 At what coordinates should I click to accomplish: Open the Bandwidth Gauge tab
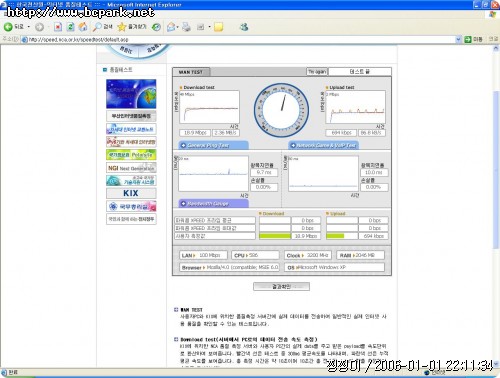(214, 204)
